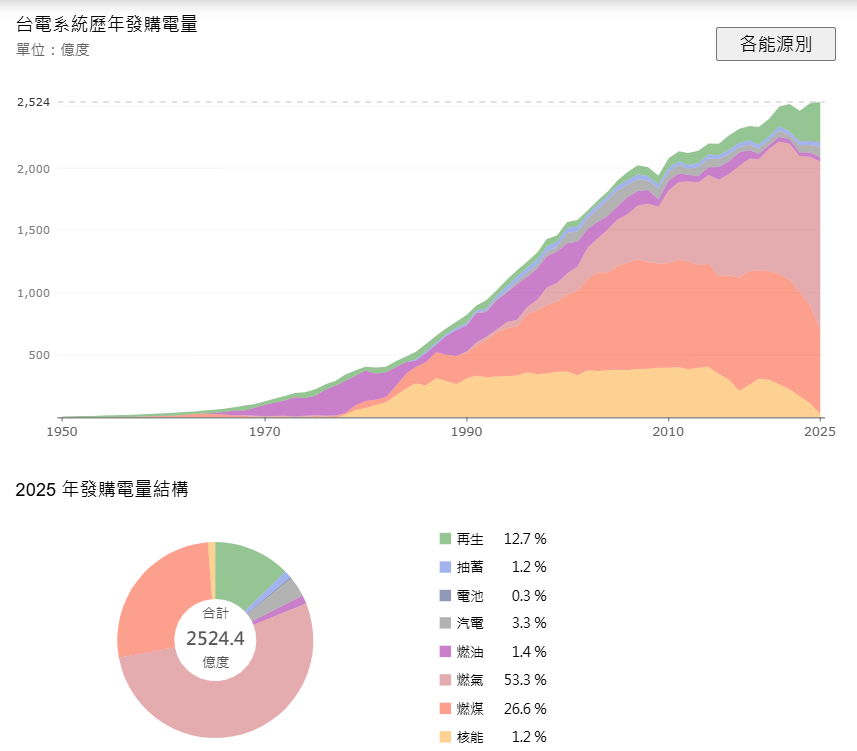857x751 pixels.
Task: Click the 台電系統歷年發購電量 chart title
Action: (107, 24)
